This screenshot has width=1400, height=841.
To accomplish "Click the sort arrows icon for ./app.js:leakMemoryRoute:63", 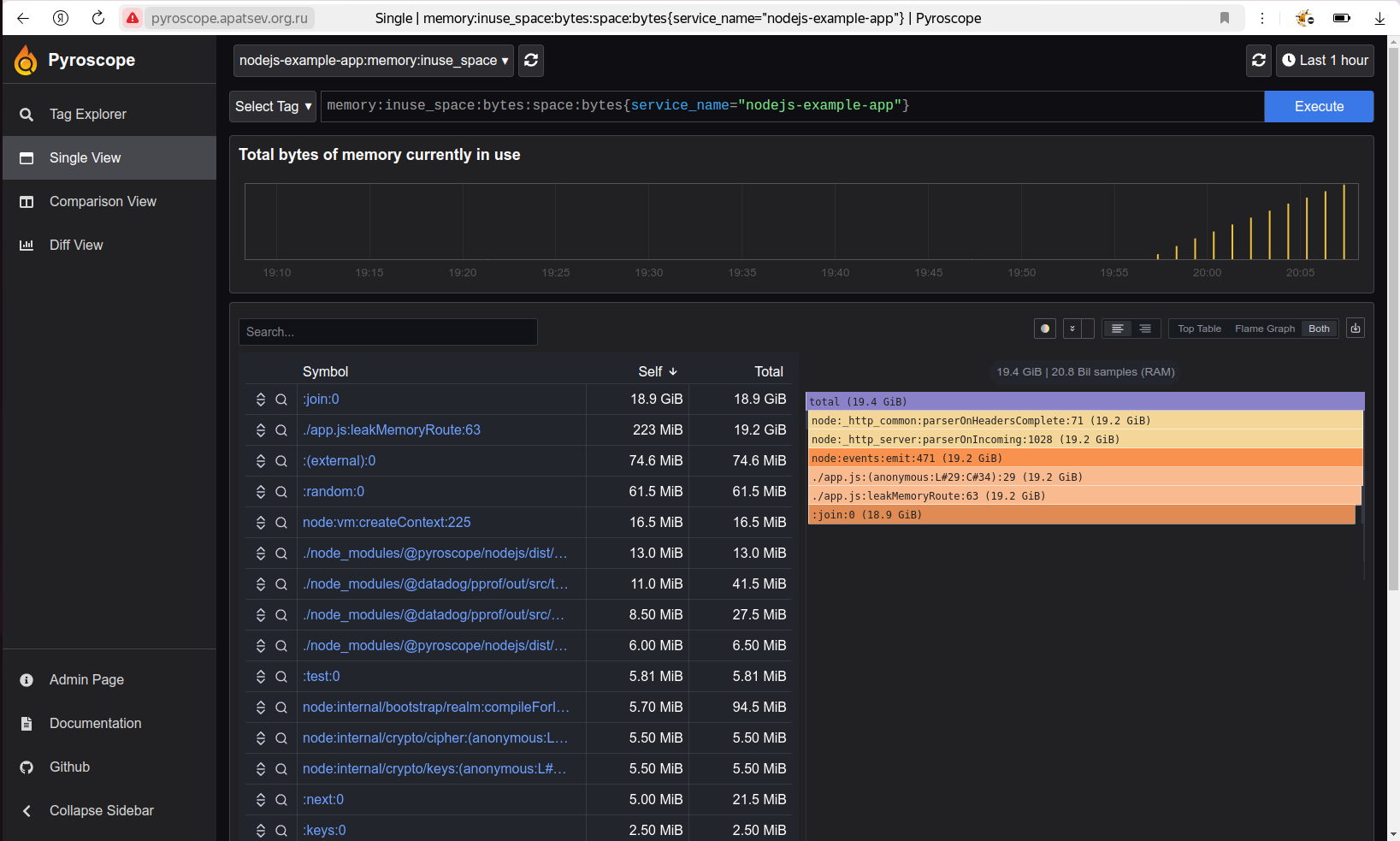I will click(261, 430).
